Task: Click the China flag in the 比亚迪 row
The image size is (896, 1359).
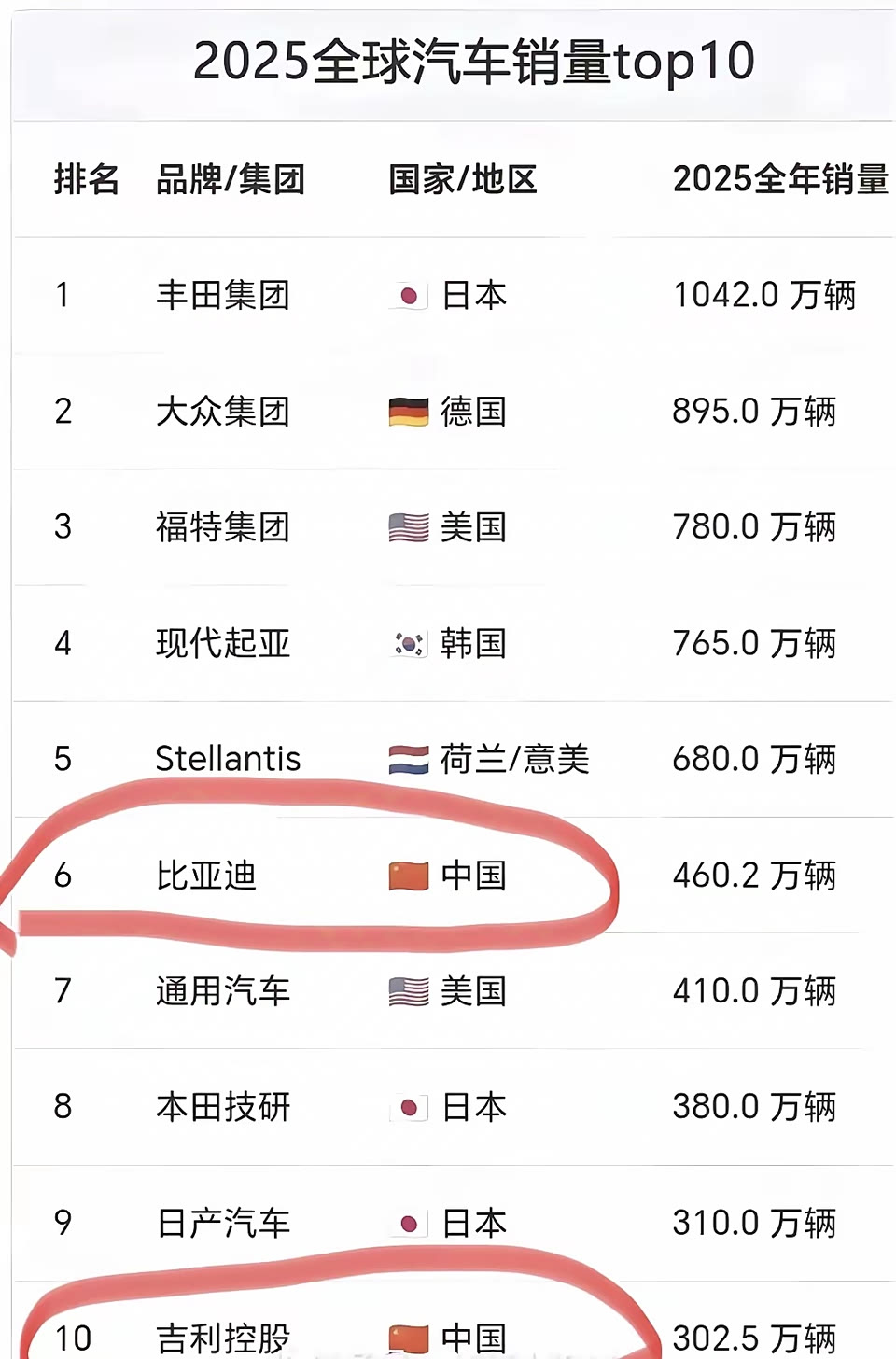Action: click(x=408, y=876)
